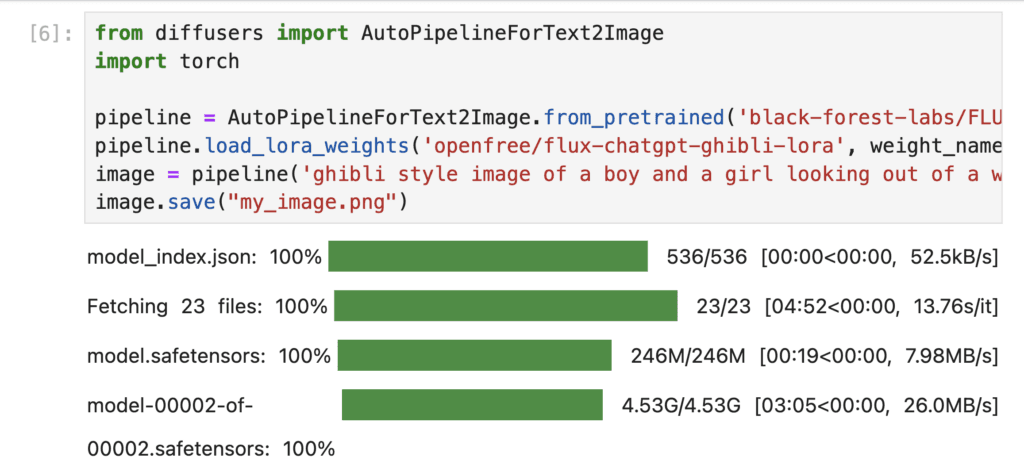This screenshot has width=1024, height=476.
Task: Click the 536/536 download stats text
Action: click(833, 257)
